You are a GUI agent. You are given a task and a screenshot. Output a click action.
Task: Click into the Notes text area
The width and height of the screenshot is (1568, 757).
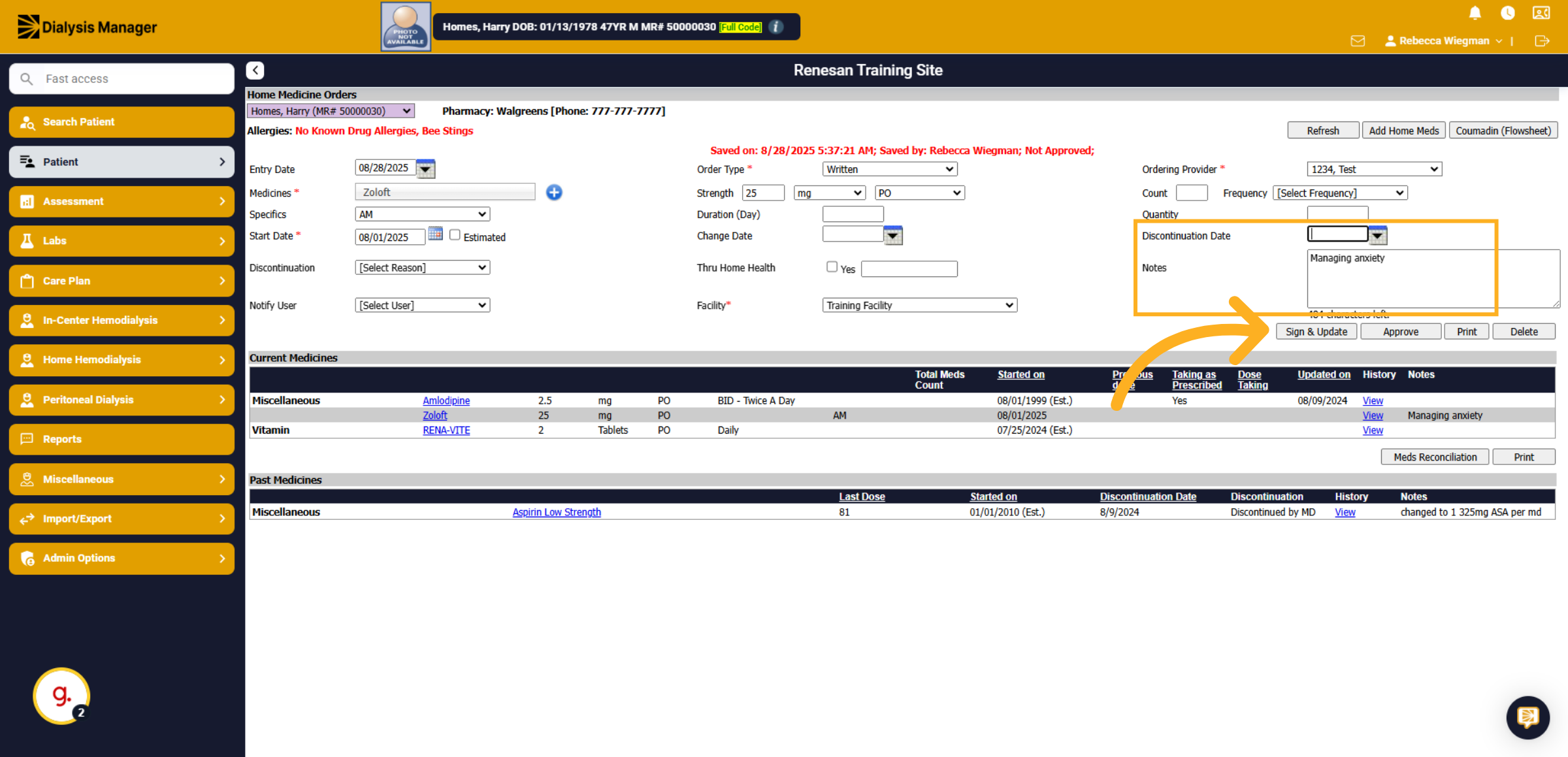tap(1433, 279)
